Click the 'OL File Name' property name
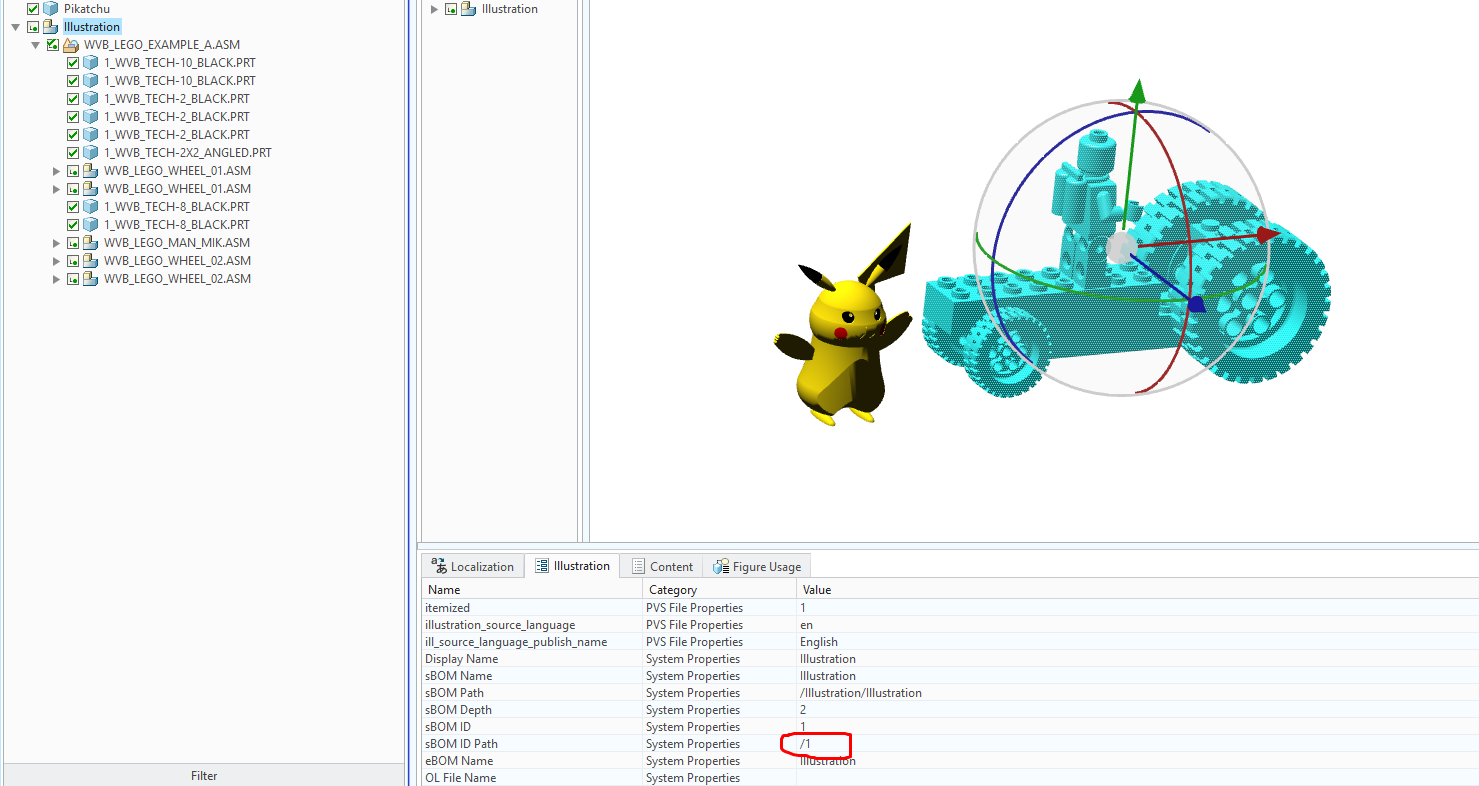The width and height of the screenshot is (1479, 786). click(460, 778)
